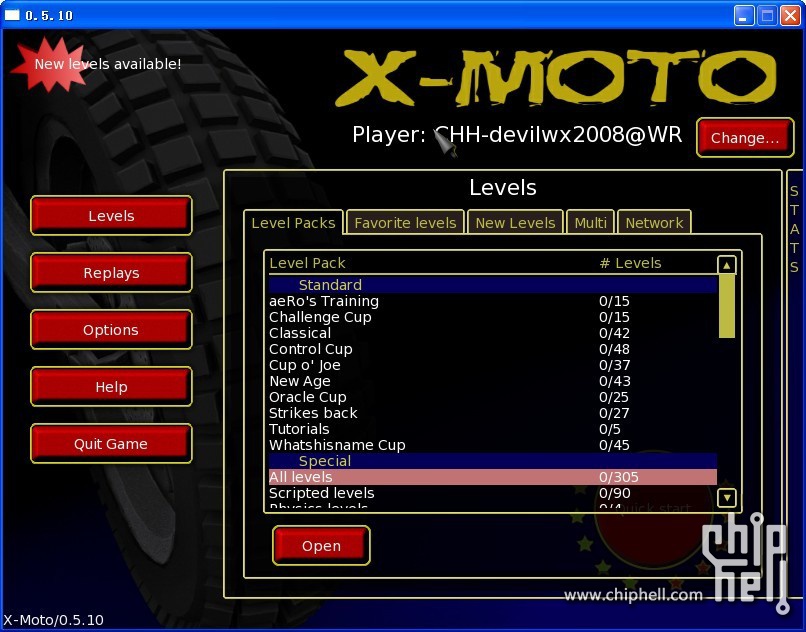This screenshot has height=632, width=806.
Task: Select the Cup o' Joe pack
Action: coord(492,365)
